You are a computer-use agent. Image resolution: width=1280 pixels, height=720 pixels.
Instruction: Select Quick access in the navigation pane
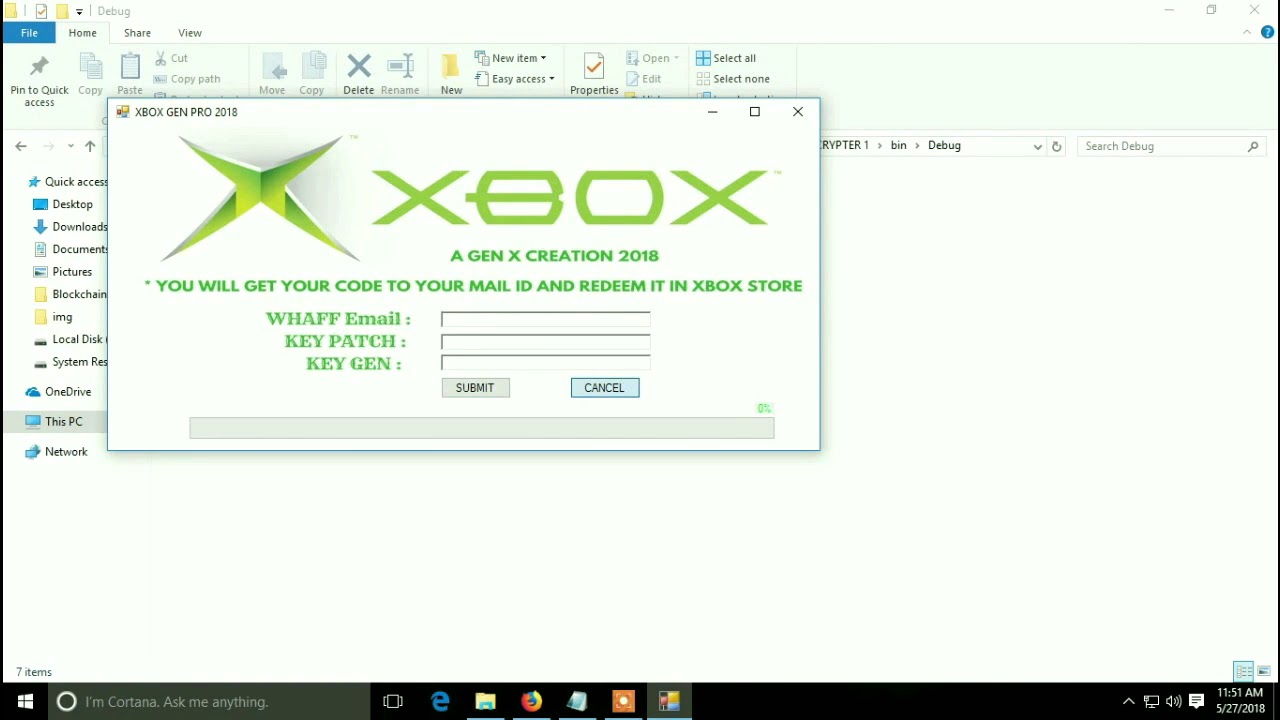[x=67, y=182]
